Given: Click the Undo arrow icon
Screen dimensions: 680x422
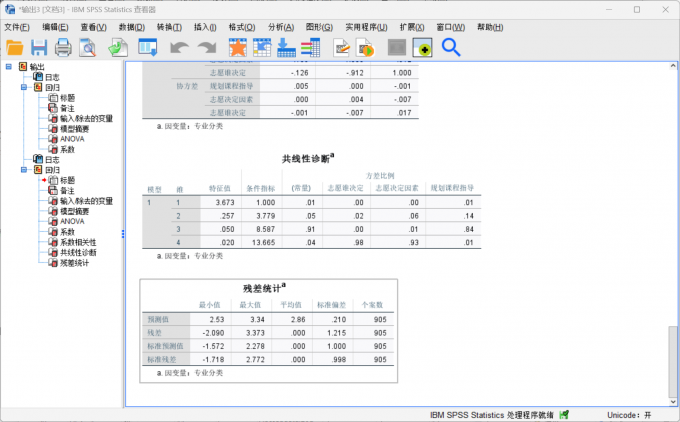Looking at the screenshot, I should click(x=179, y=47).
